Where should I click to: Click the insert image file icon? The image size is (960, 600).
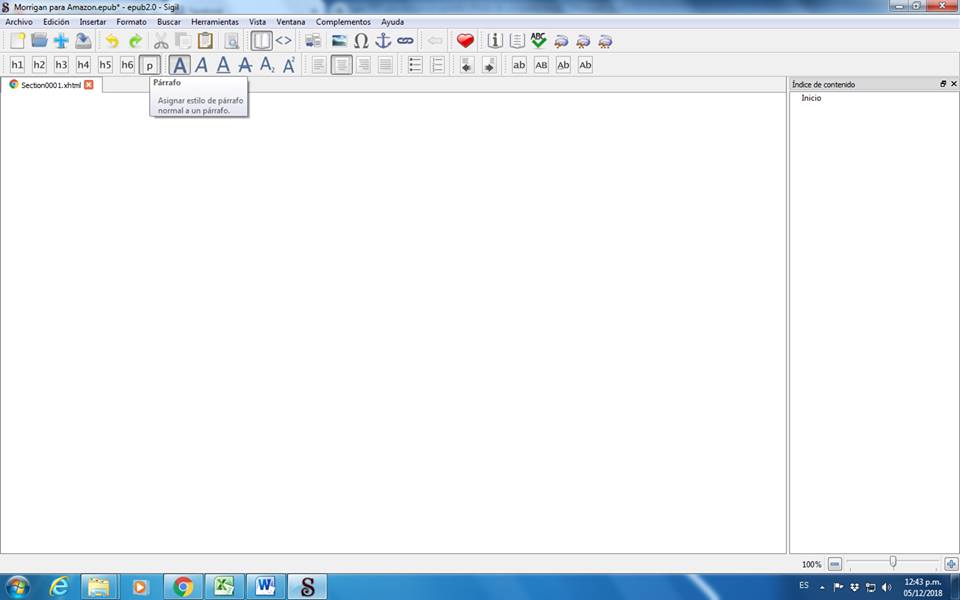point(339,41)
